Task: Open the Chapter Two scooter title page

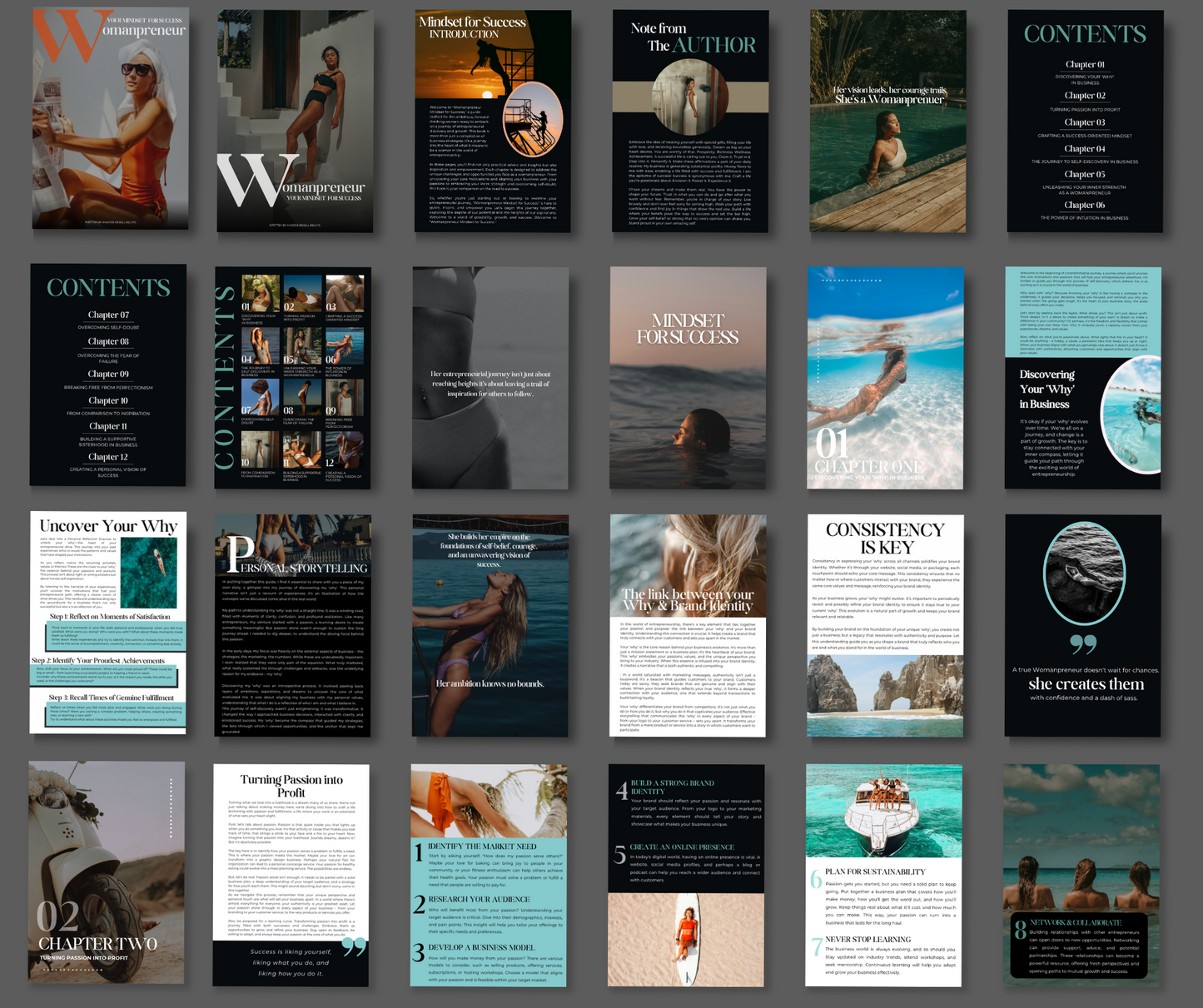Action: 107,872
